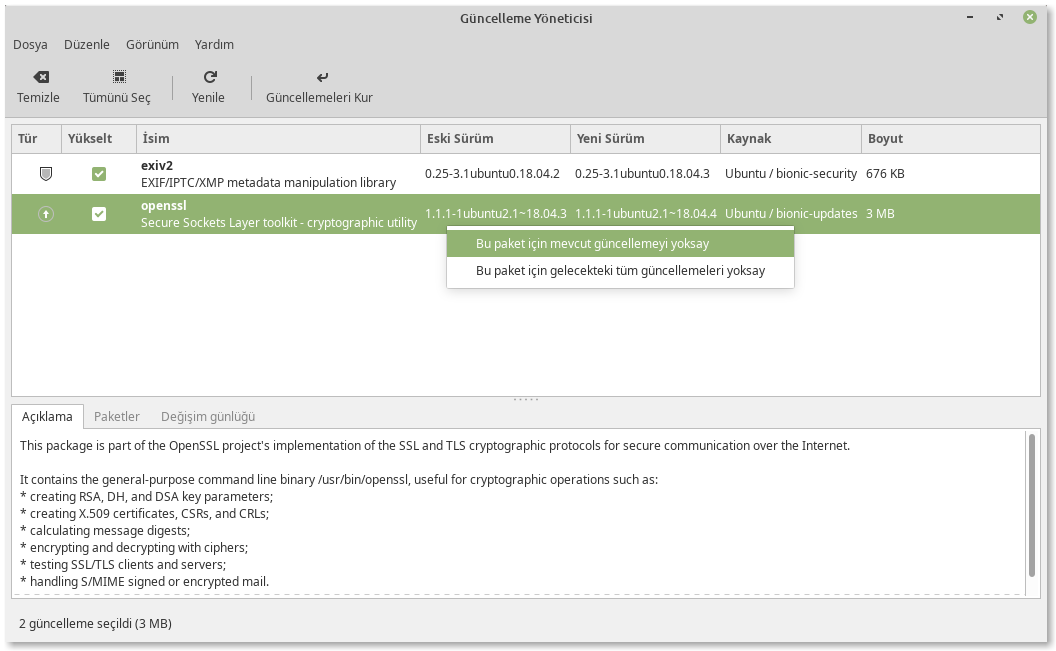Maximize the Güncelleme Yöneticisi window
The width and height of the screenshot is (1056, 651).
[x=1000, y=18]
